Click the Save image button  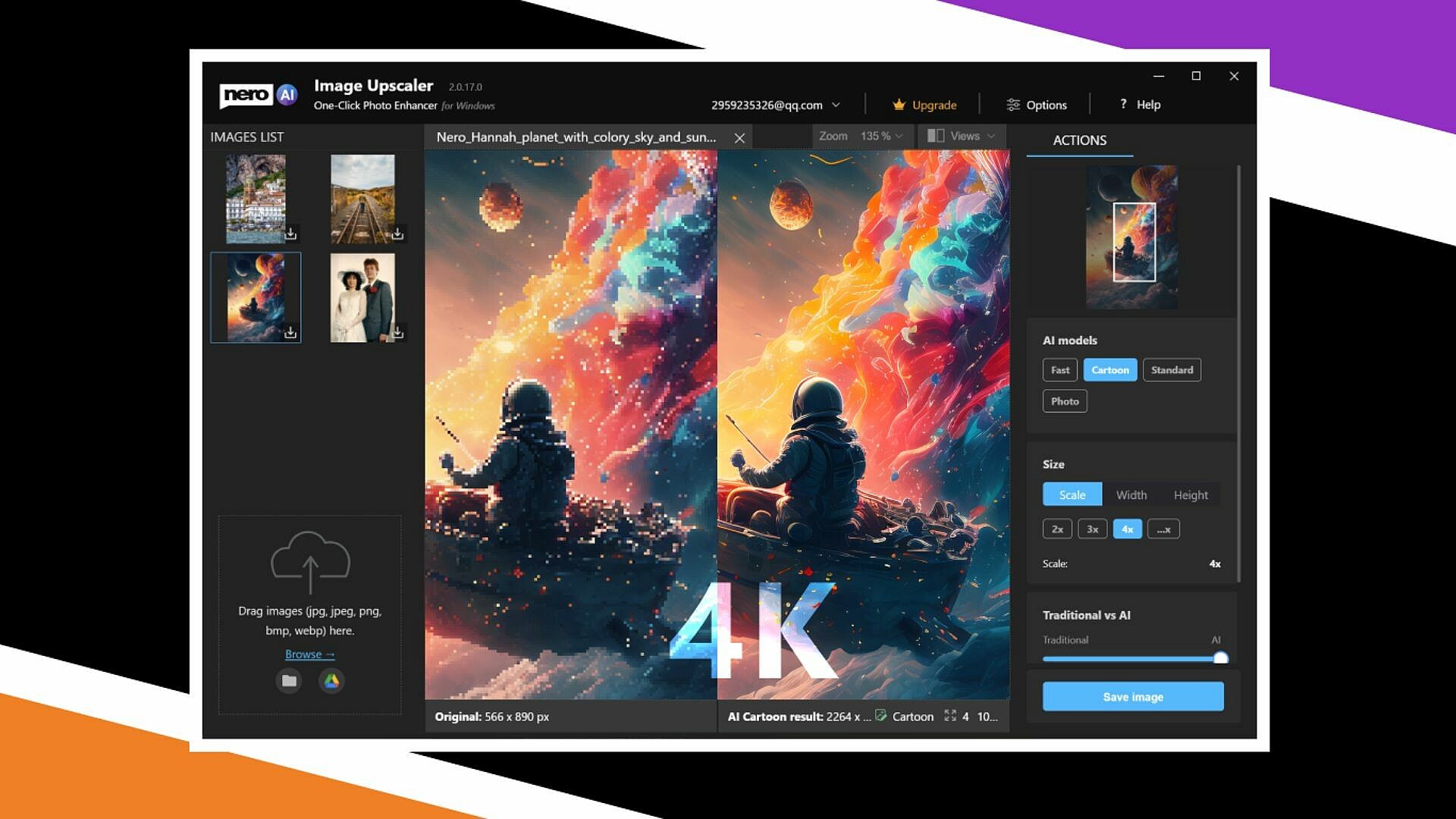pyautogui.click(x=1132, y=697)
